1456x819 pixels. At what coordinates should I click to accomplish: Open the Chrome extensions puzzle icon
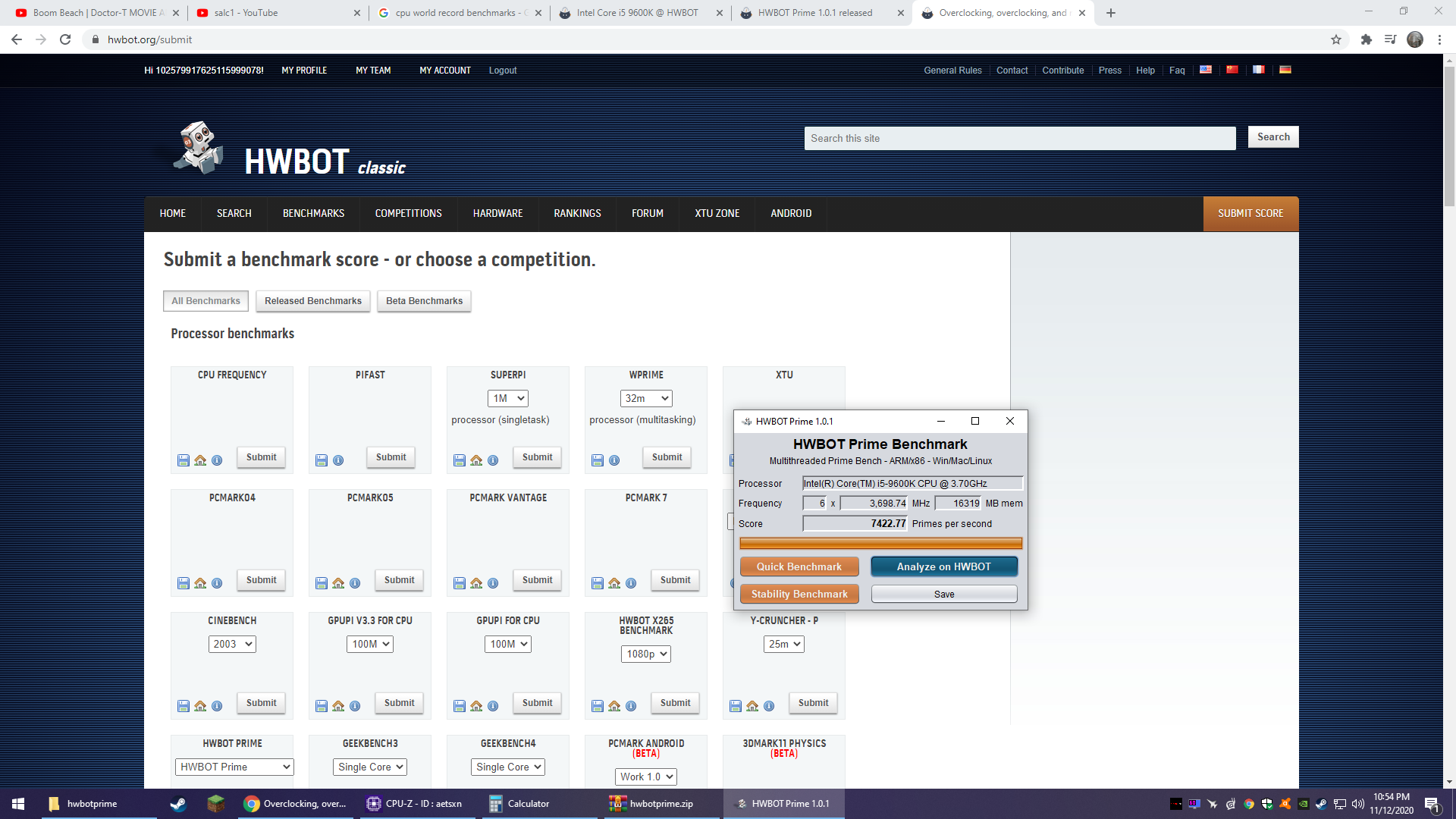click(x=1366, y=39)
